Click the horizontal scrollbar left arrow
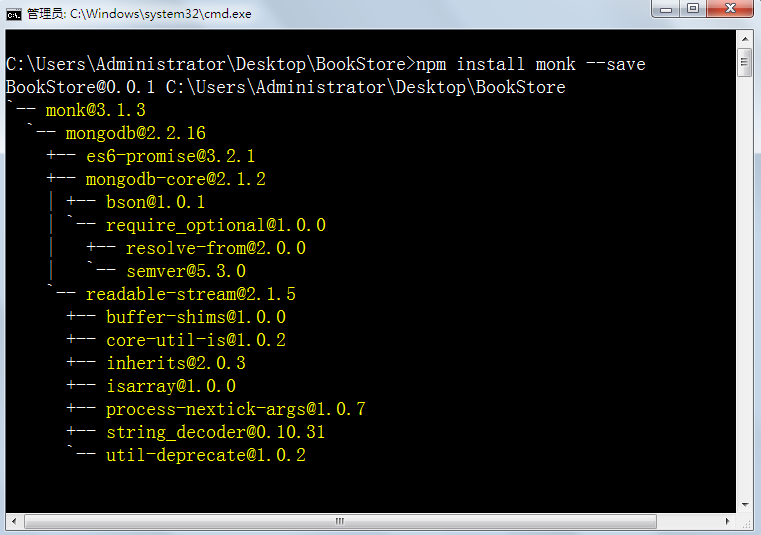The height and width of the screenshot is (535, 761). [14, 521]
